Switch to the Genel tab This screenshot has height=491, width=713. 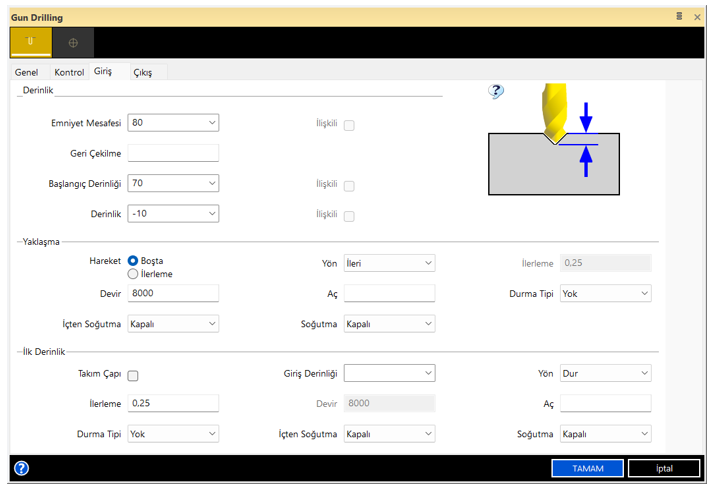point(27,73)
